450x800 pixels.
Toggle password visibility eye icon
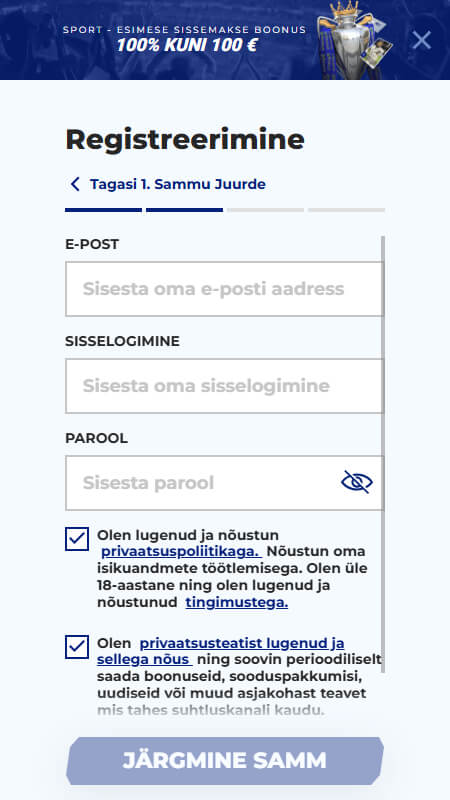357,482
